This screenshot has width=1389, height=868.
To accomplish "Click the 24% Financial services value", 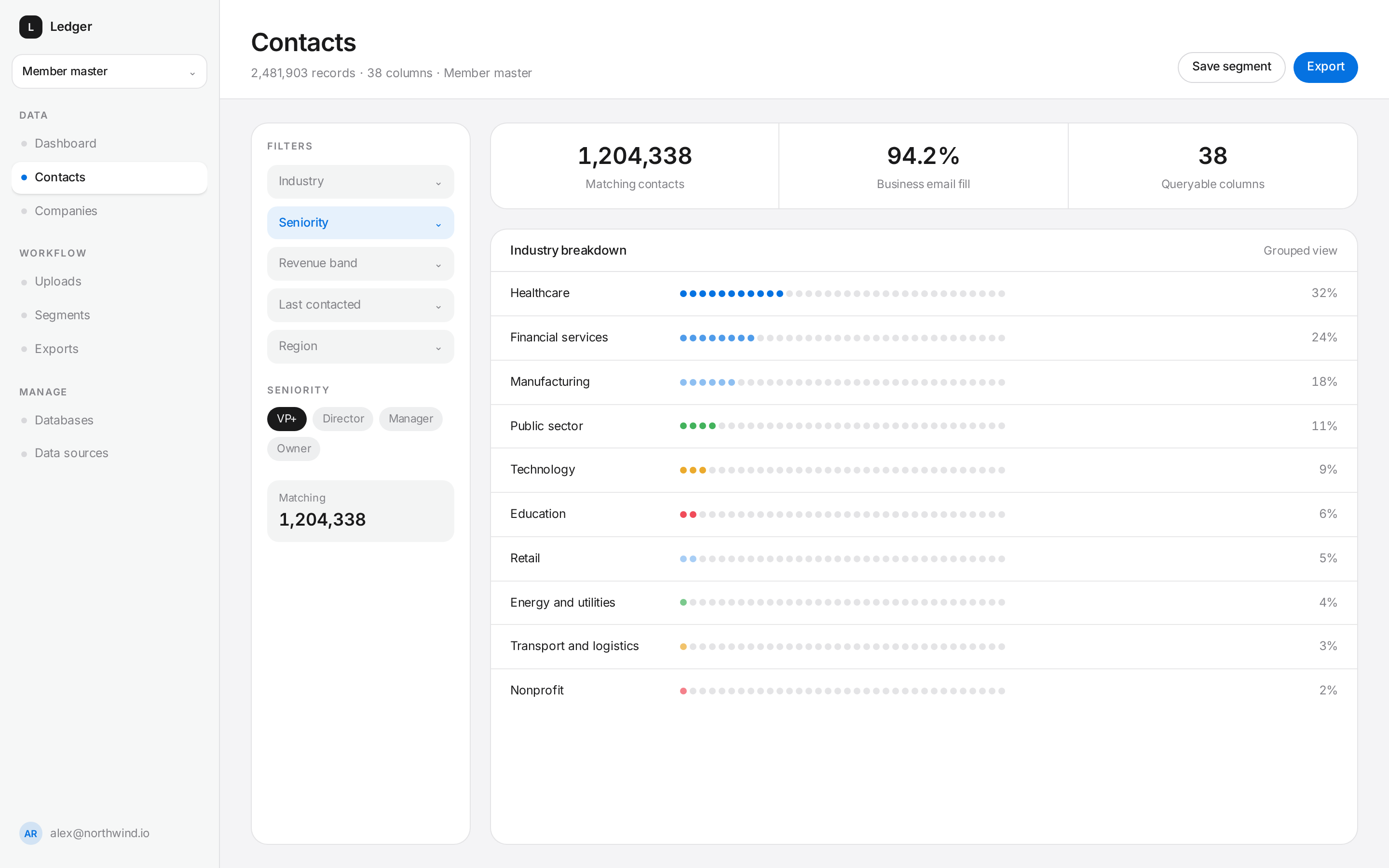I will coord(1324,338).
